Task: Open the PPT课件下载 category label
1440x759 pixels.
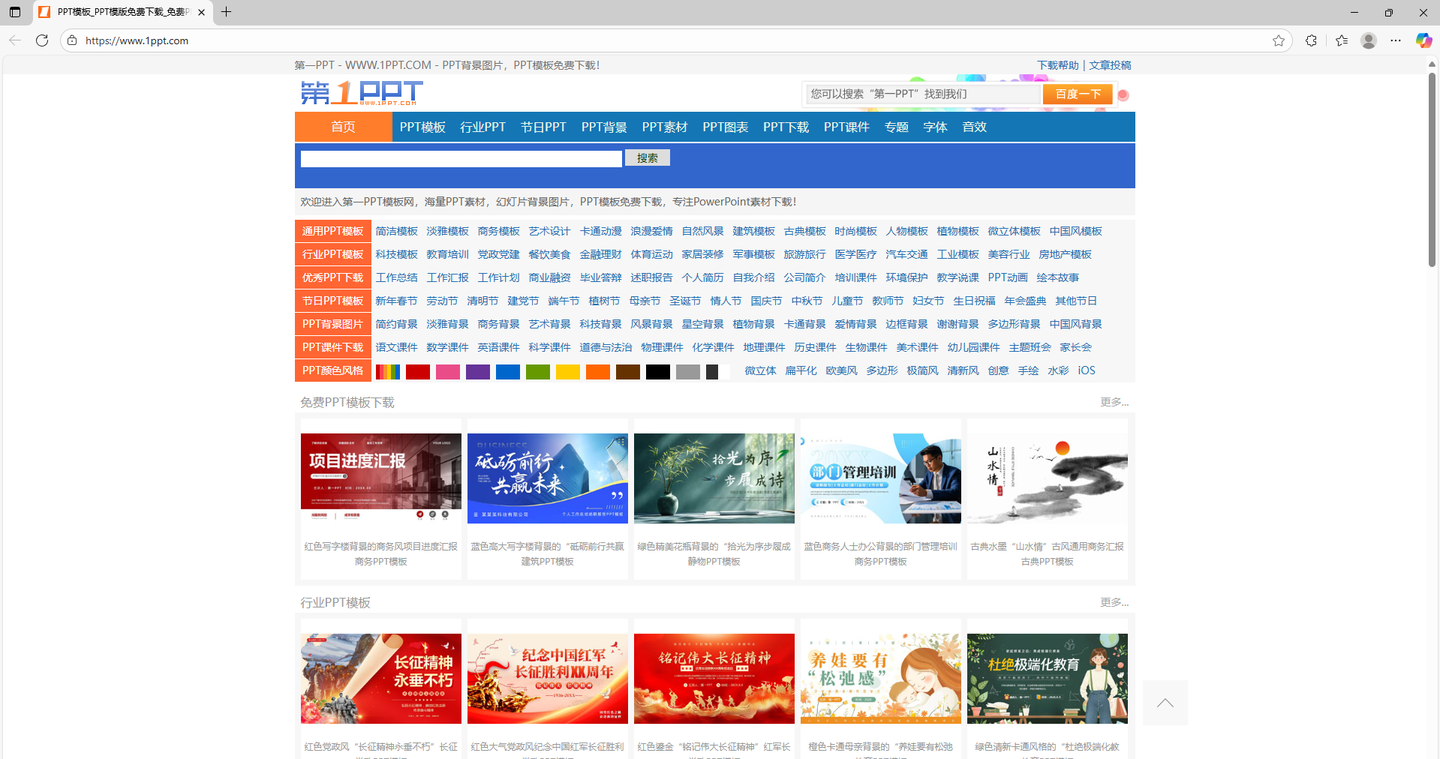Action: pyautogui.click(x=333, y=347)
